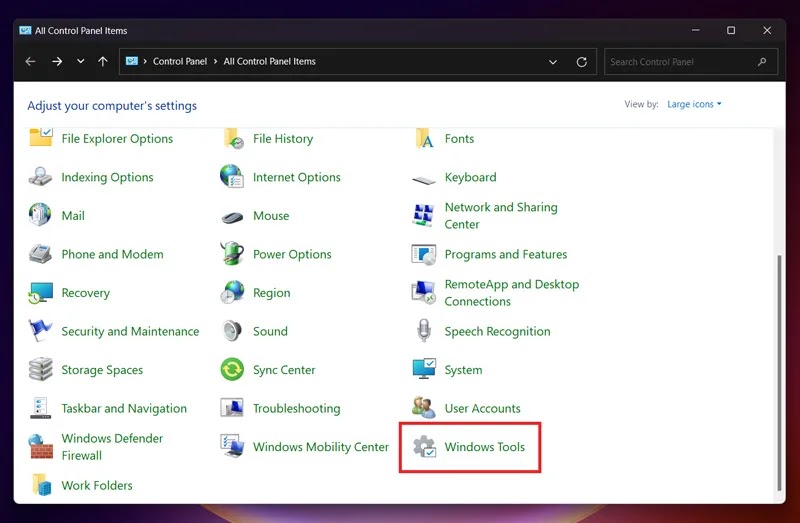
Task: Click the Search Control Panel field
Action: [x=691, y=62]
